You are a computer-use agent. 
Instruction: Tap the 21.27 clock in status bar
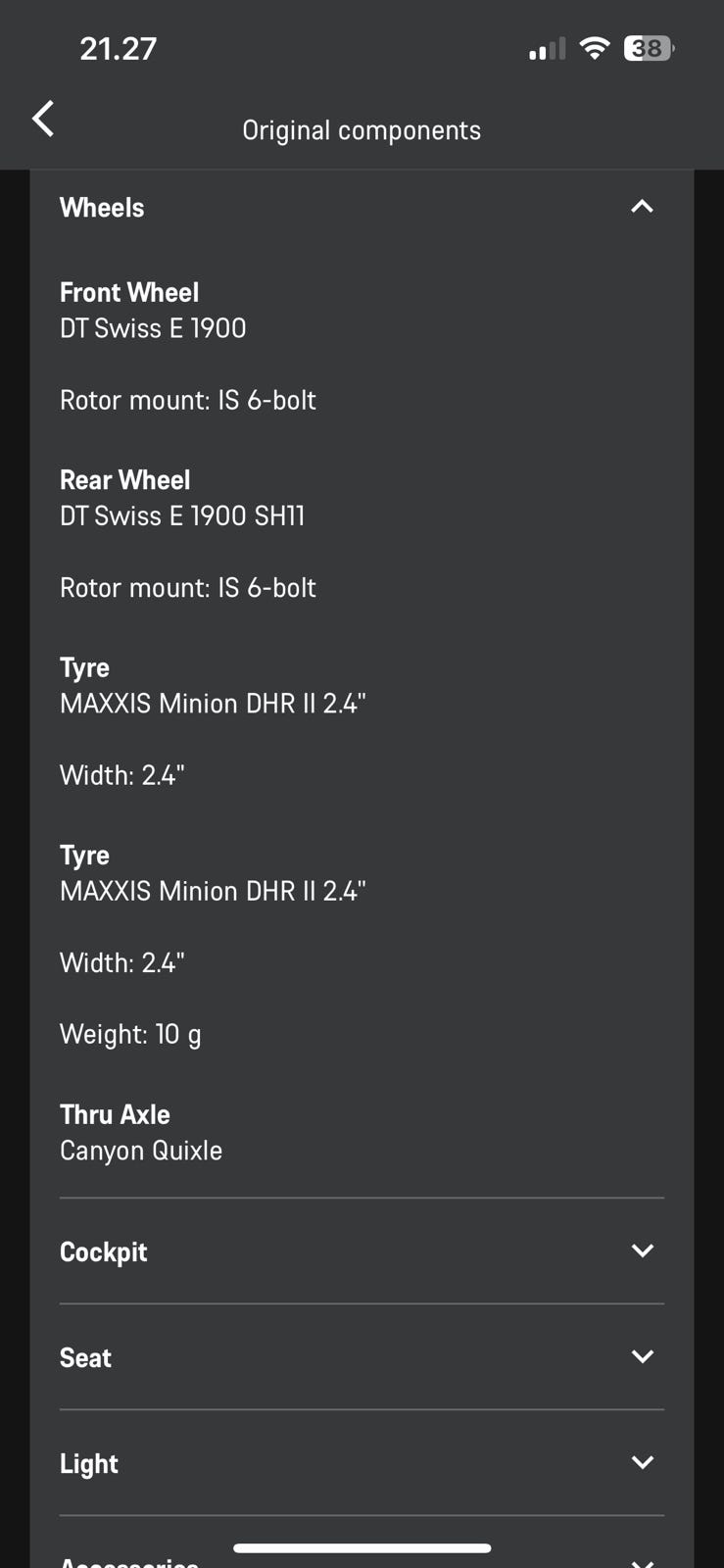(x=119, y=49)
